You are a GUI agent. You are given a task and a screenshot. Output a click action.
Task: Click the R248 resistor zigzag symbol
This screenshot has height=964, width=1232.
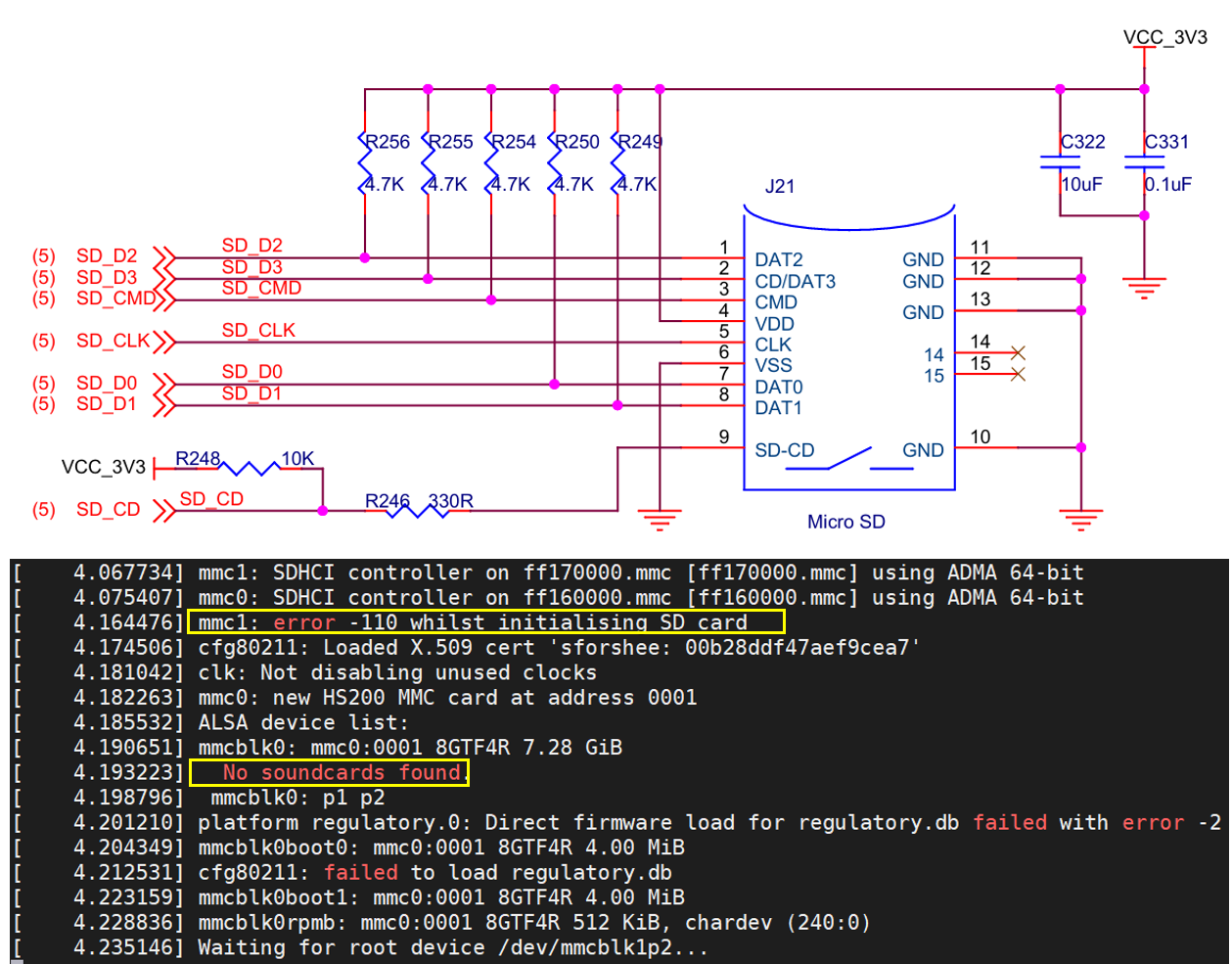click(x=251, y=469)
